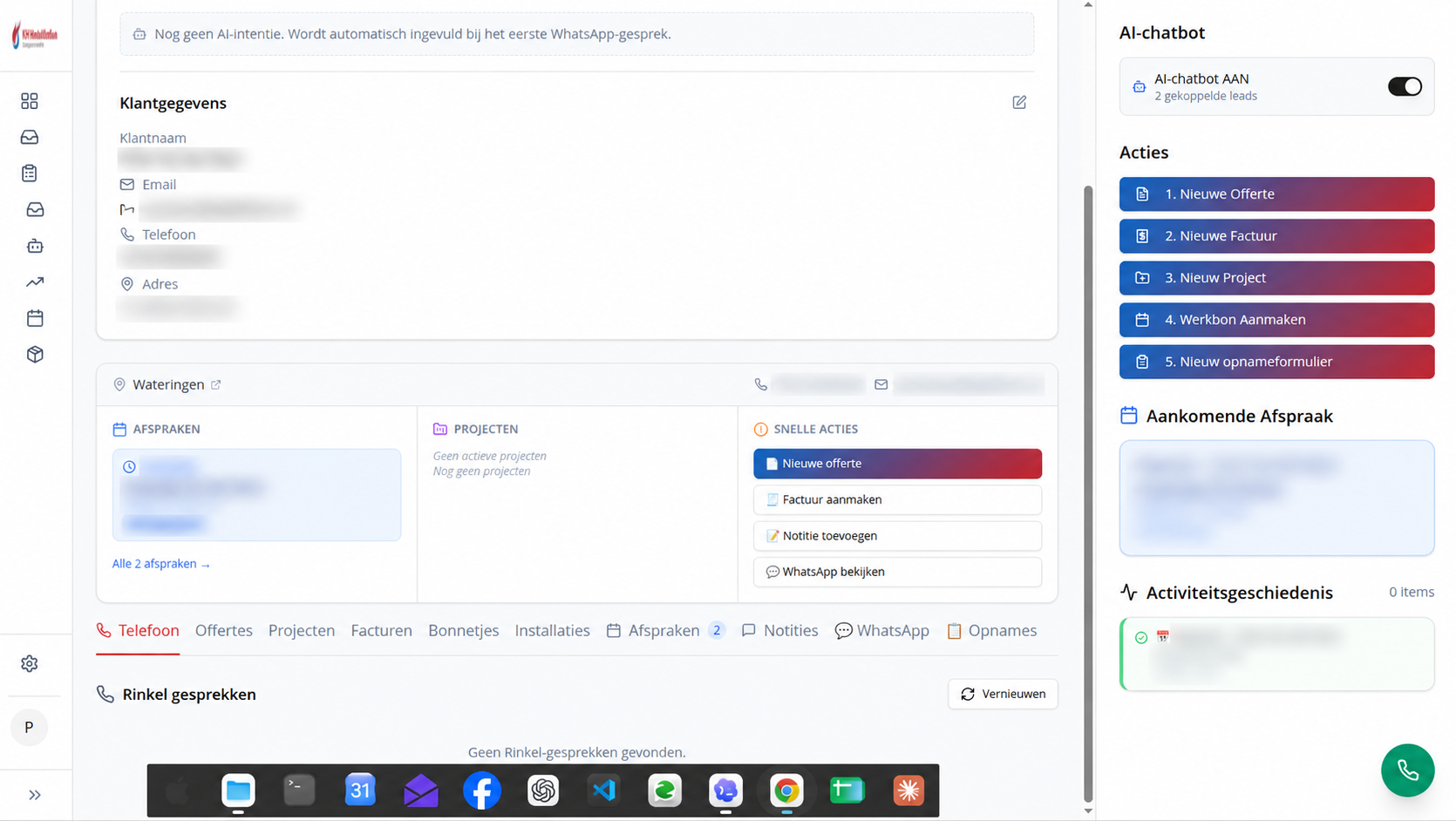Open Facebook in the dock

(x=482, y=790)
